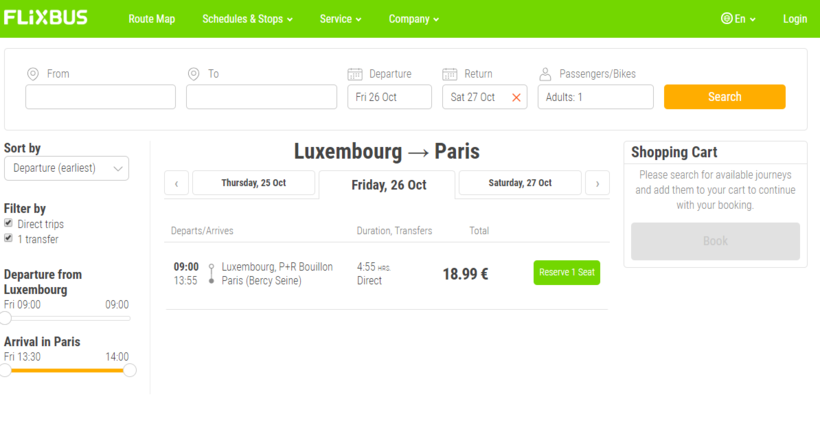Switch to the Saturday, 27 Oct tab
Image resolution: width=820 pixels, height=443 pixels.
[519, 183]
